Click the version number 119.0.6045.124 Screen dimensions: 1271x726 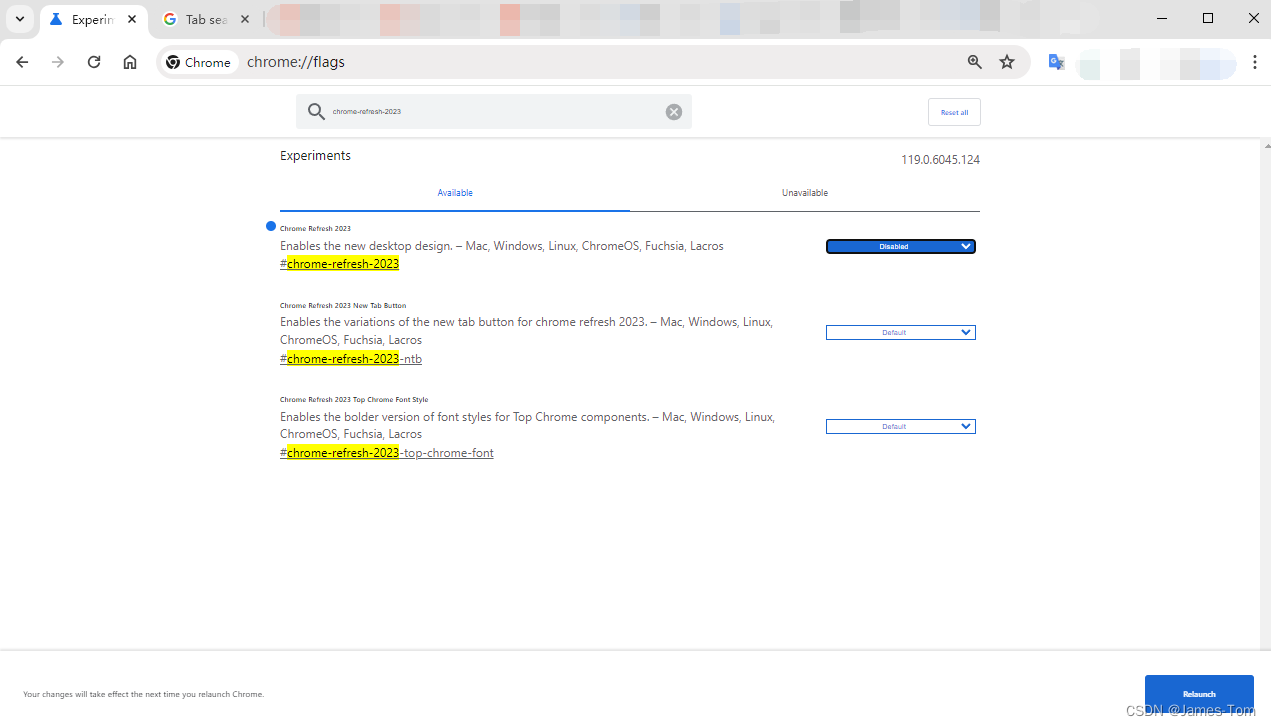pyautogui.click(x=940, y=160)
